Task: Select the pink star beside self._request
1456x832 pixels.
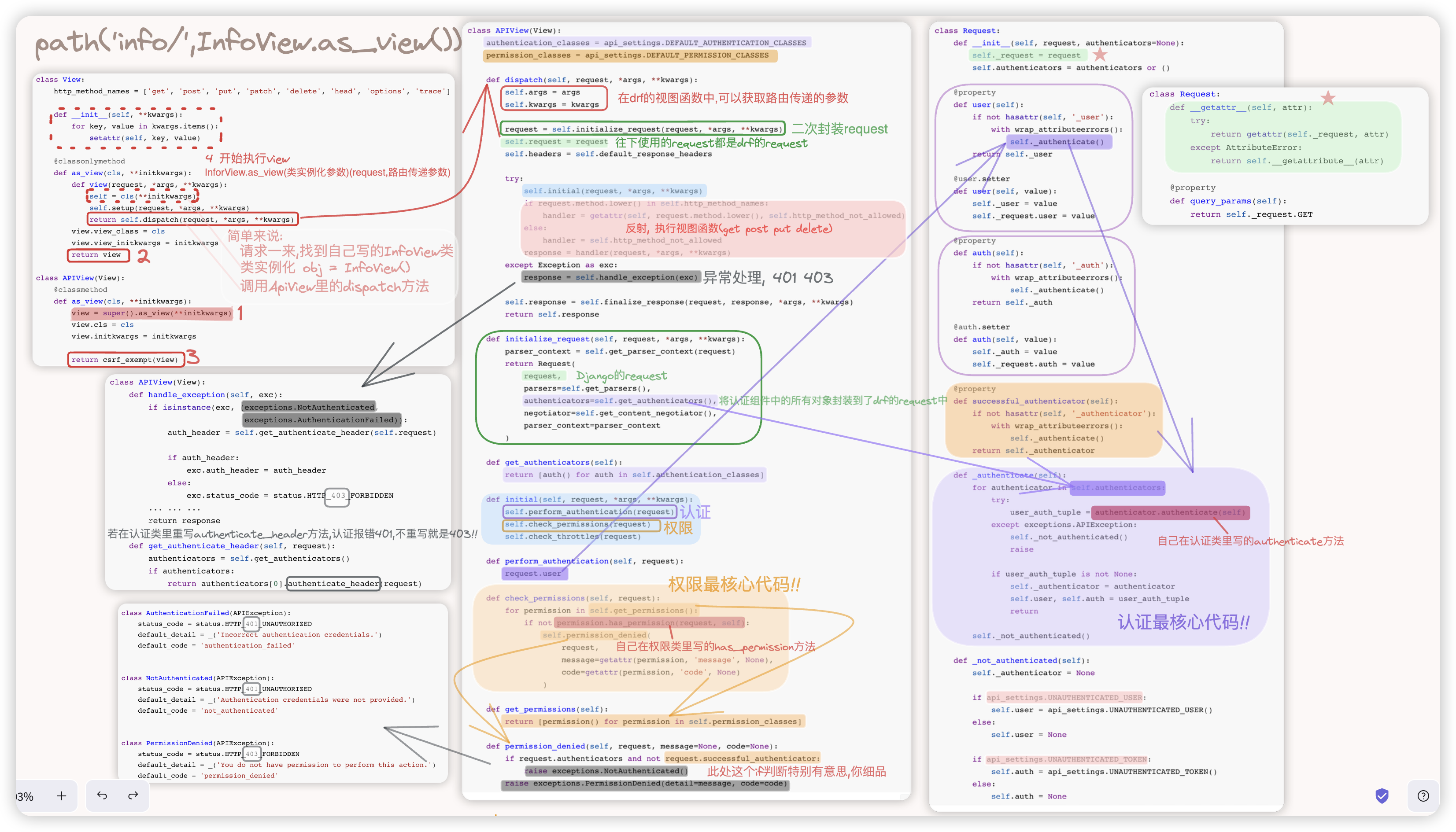Action: [1100, 55]
